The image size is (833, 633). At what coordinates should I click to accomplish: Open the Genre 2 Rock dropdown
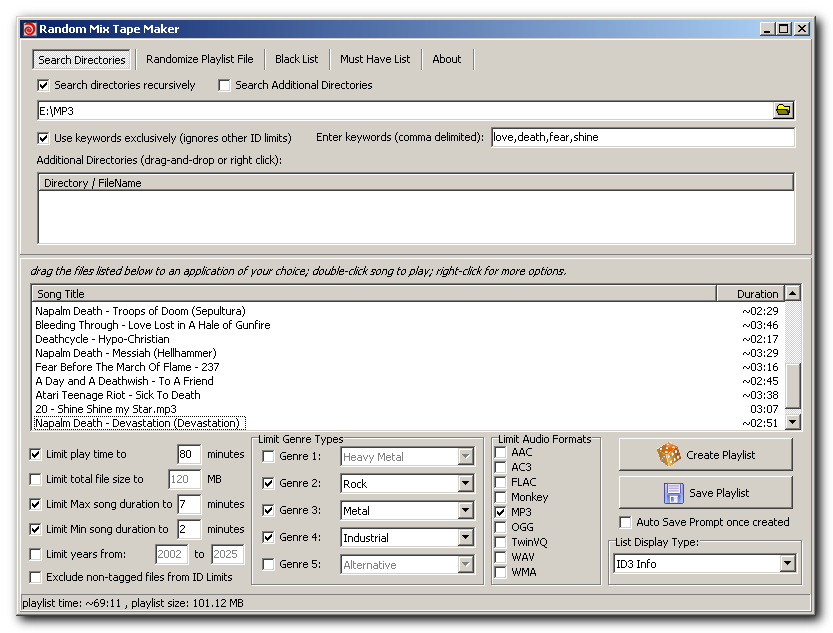coord(465,484)
